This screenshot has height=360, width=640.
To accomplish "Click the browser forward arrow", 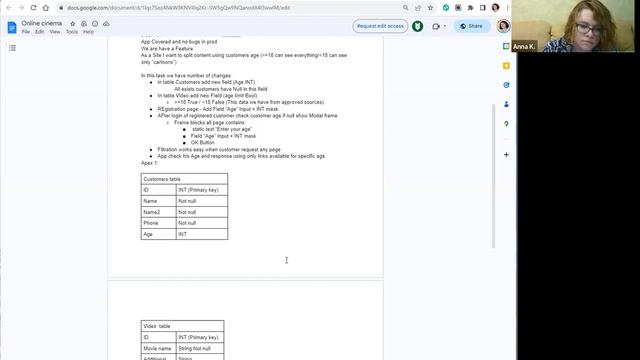I will [21, 8].
